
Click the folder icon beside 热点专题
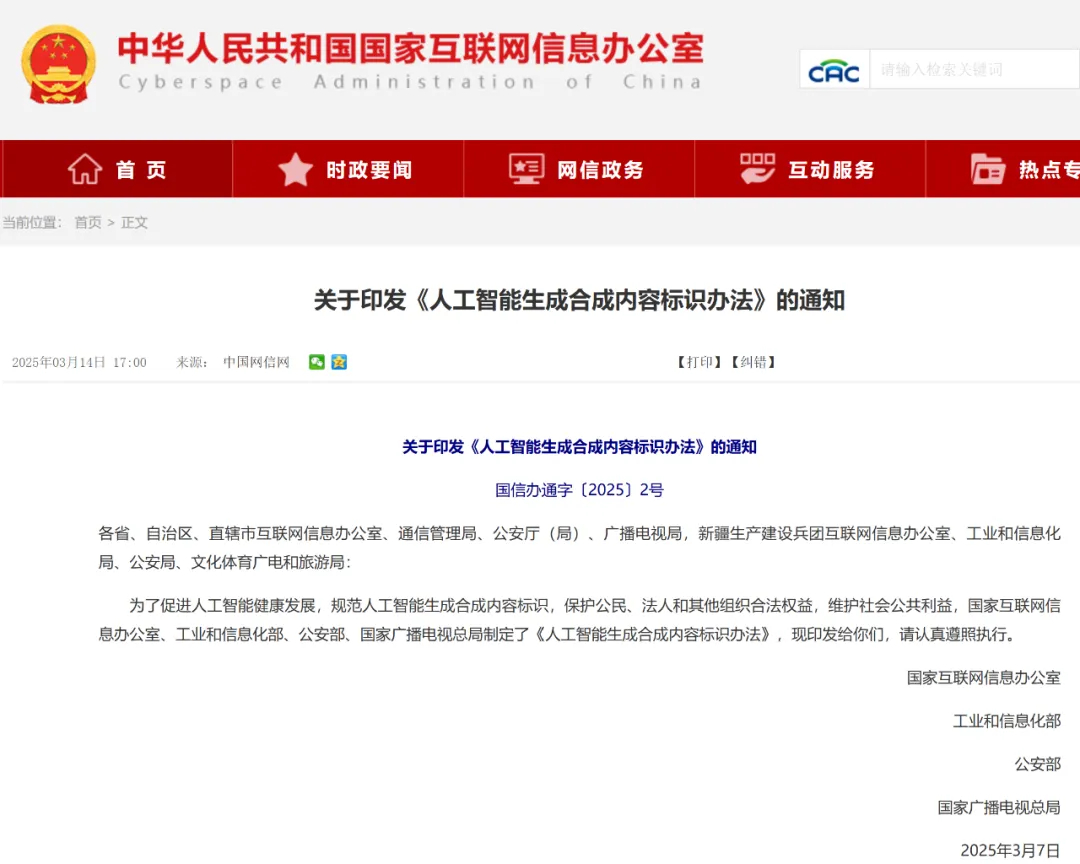pos(988,169)
